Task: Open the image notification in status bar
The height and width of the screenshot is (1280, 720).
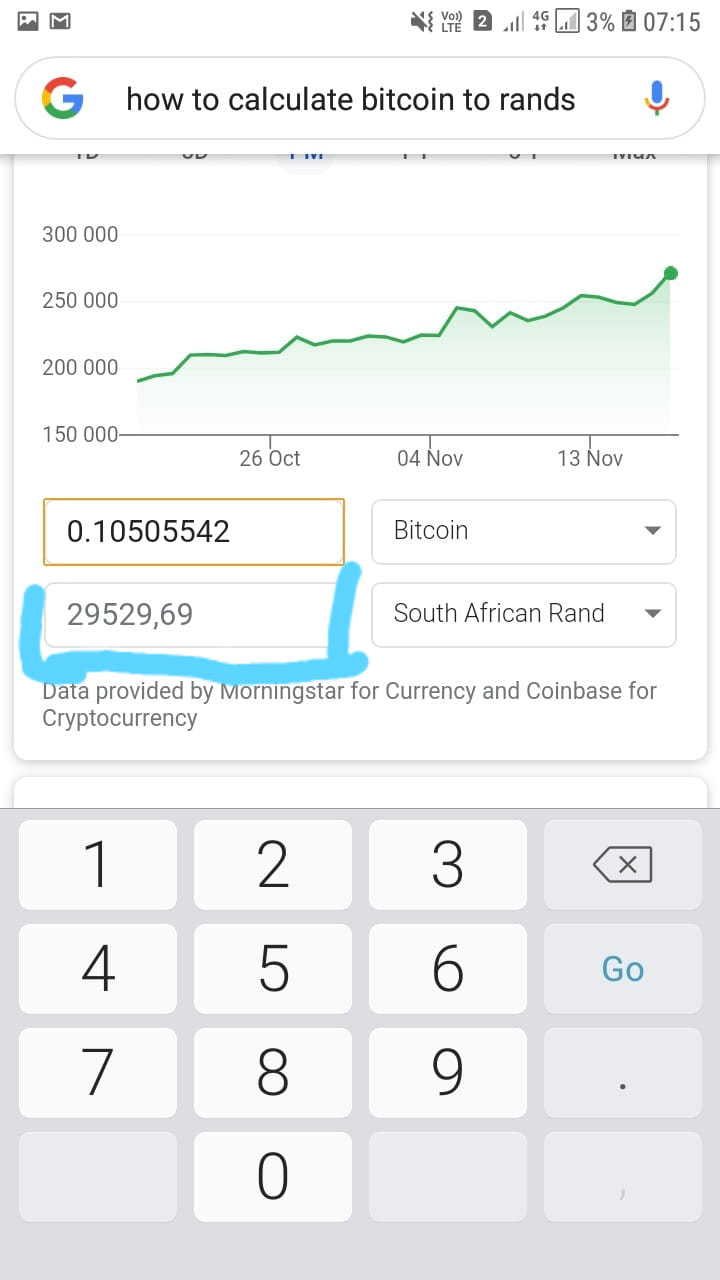Action: [x=28, y=20]
